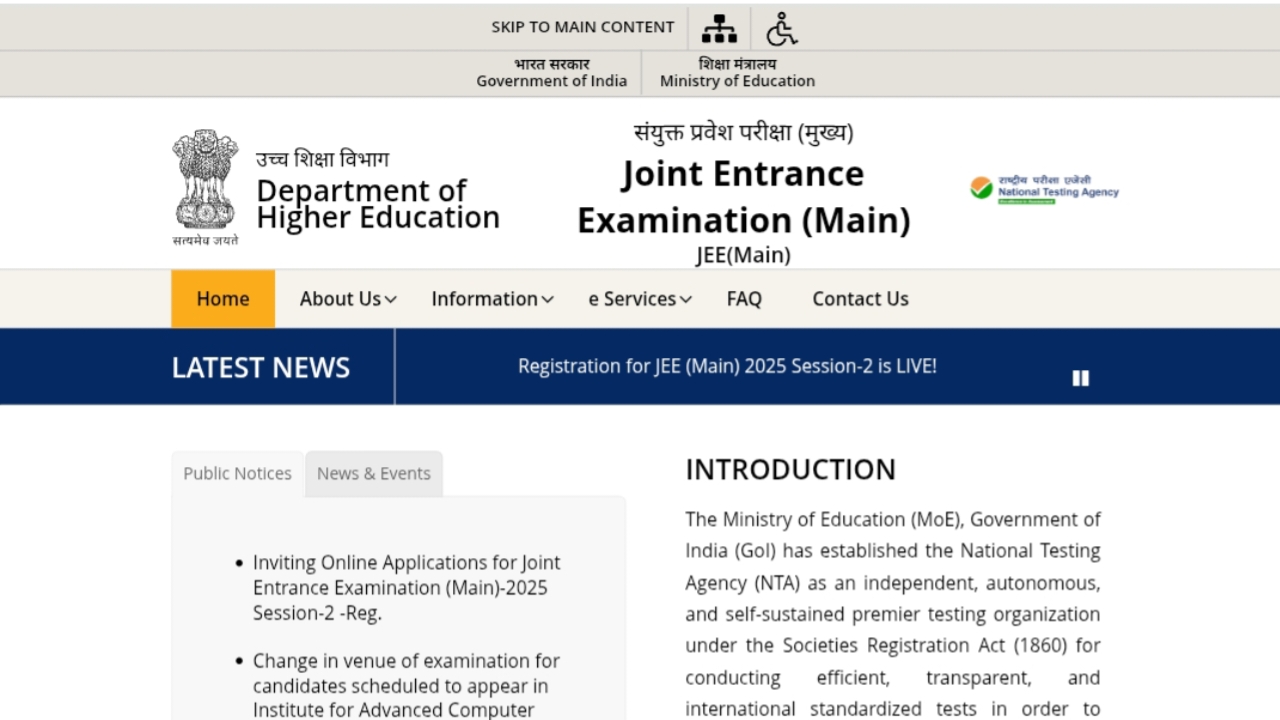
Task: Click Contact Us in the navigation bar
Action: (x=860, y=298)
